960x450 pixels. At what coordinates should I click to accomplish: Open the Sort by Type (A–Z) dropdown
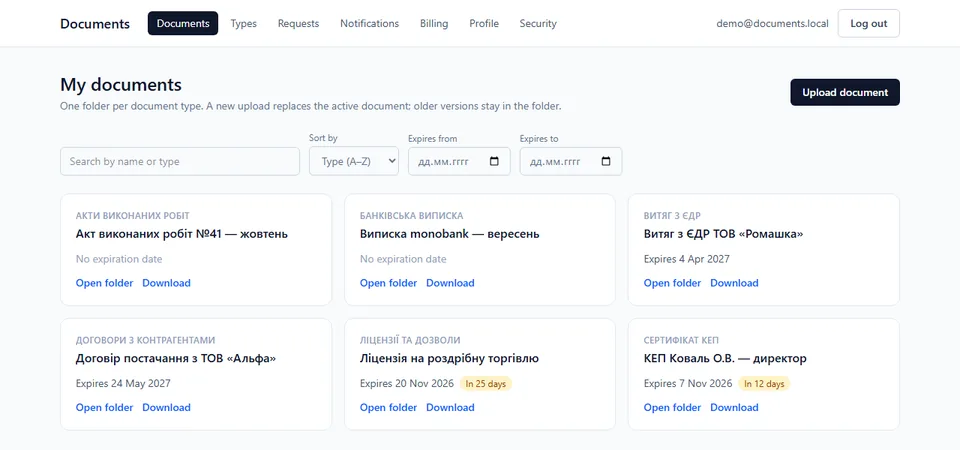354,162
